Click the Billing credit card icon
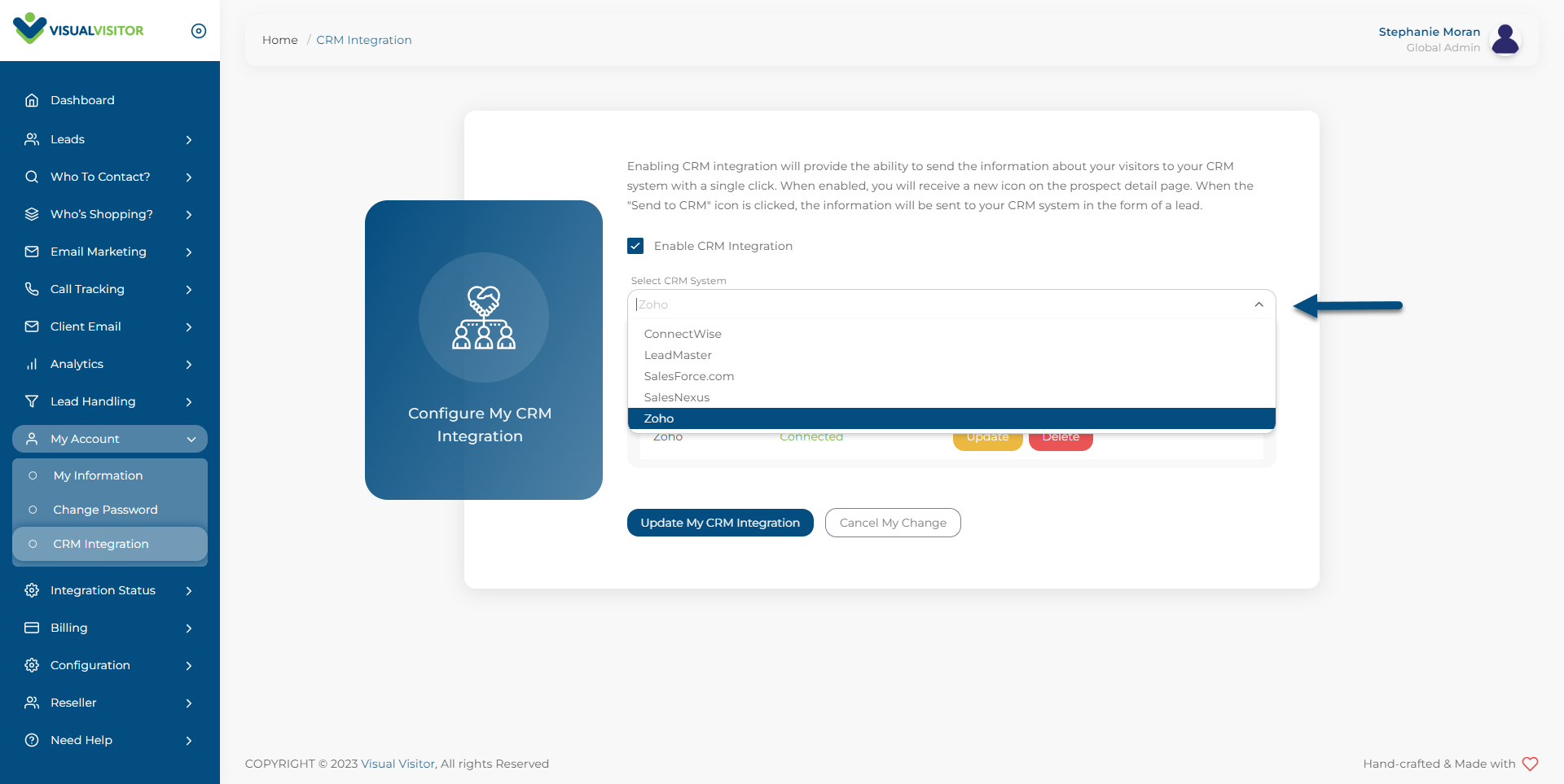1564x784 pixels. (32, 628)
